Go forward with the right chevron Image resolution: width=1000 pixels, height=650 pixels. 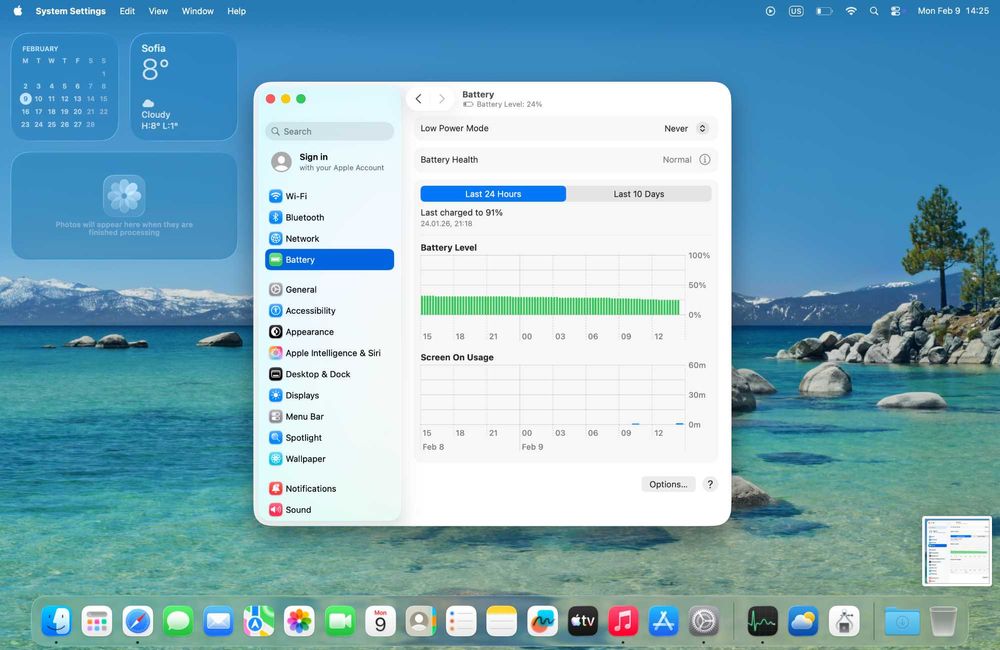point(441,99)
